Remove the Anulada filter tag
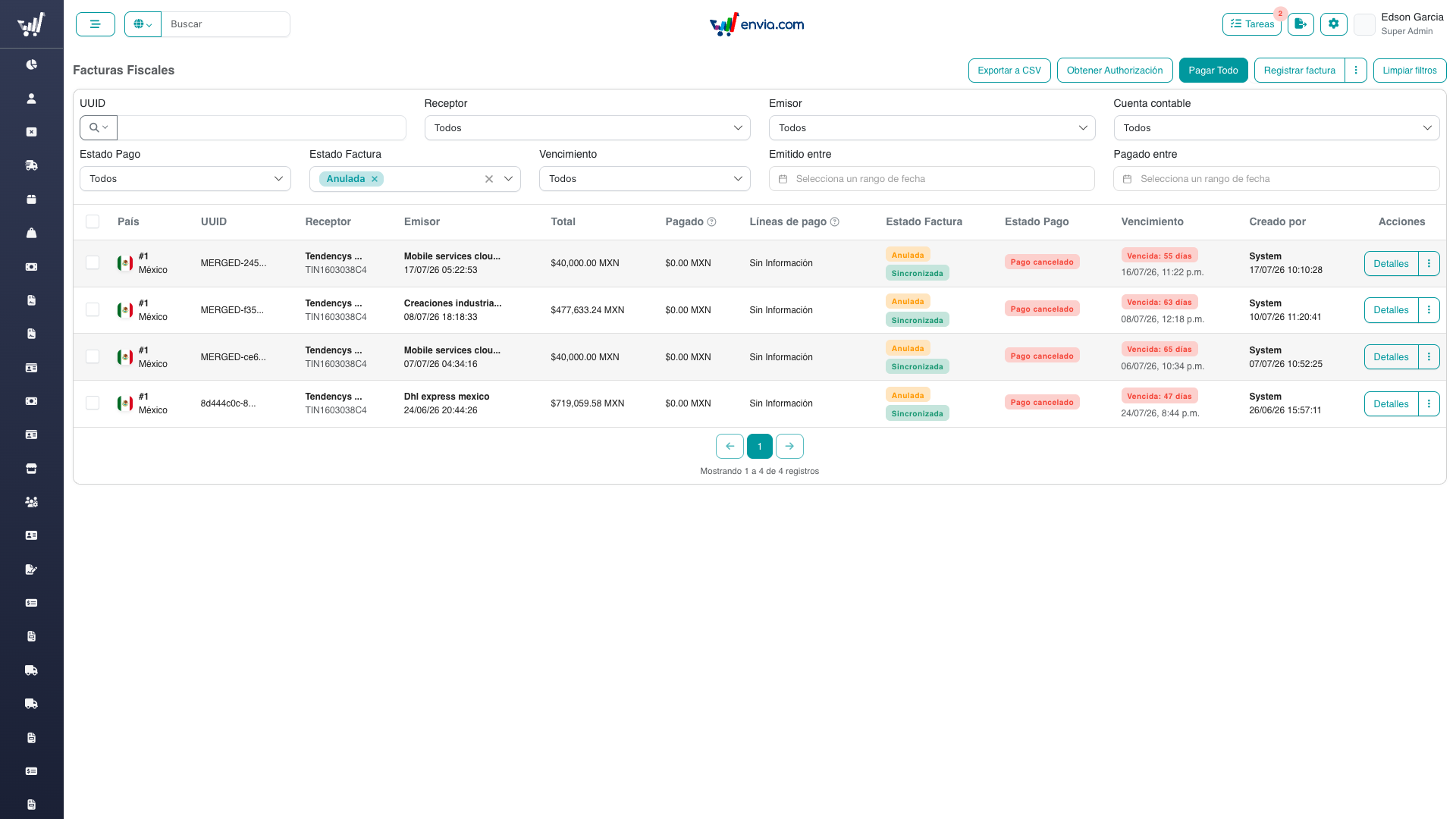The height and width of the screenshot is (819, 1456). click(375, 179)
